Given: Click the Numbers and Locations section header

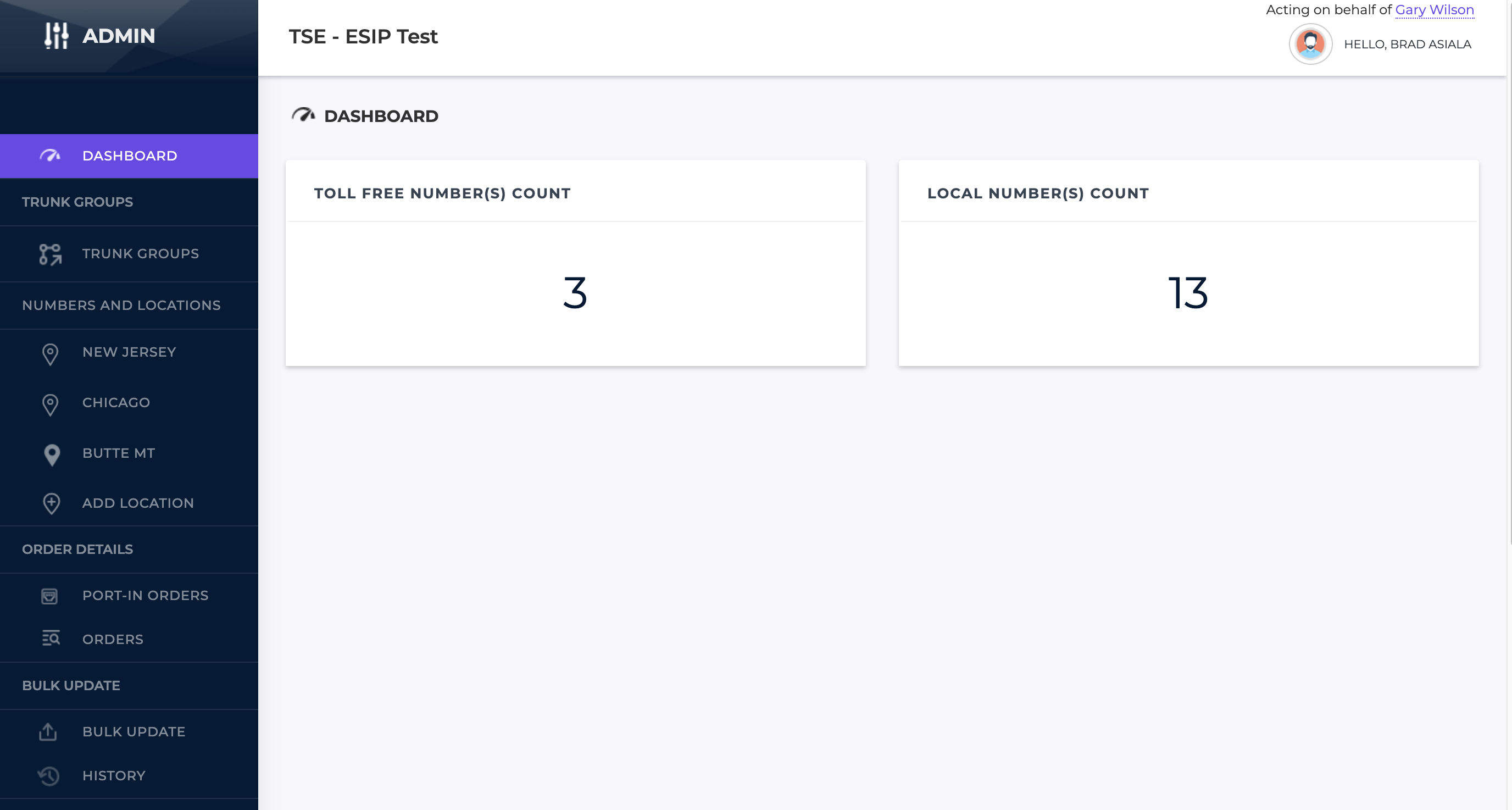Looking at the screenshot, I should pos(121,305).
